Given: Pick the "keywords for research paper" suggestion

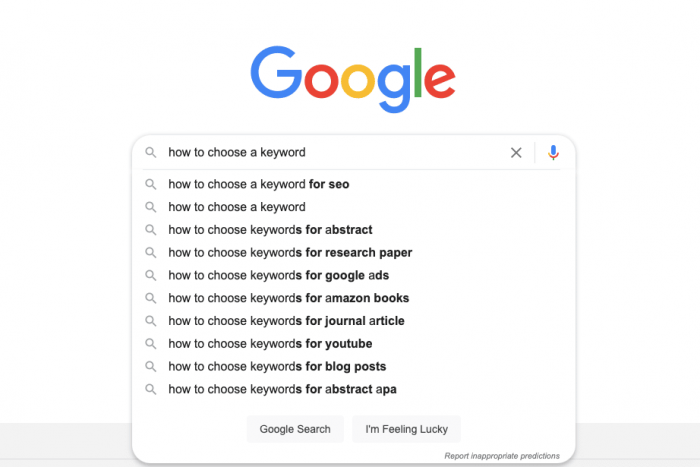Looking at the screenshot, I should pyautogui.click(x=354, y=253).
